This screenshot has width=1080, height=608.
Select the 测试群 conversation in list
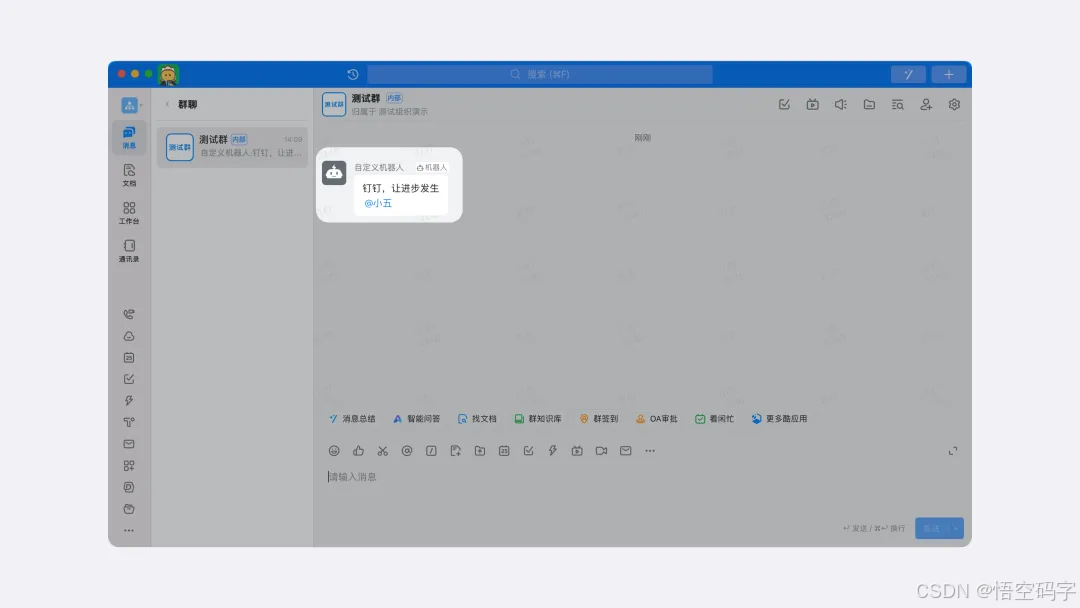232,147
